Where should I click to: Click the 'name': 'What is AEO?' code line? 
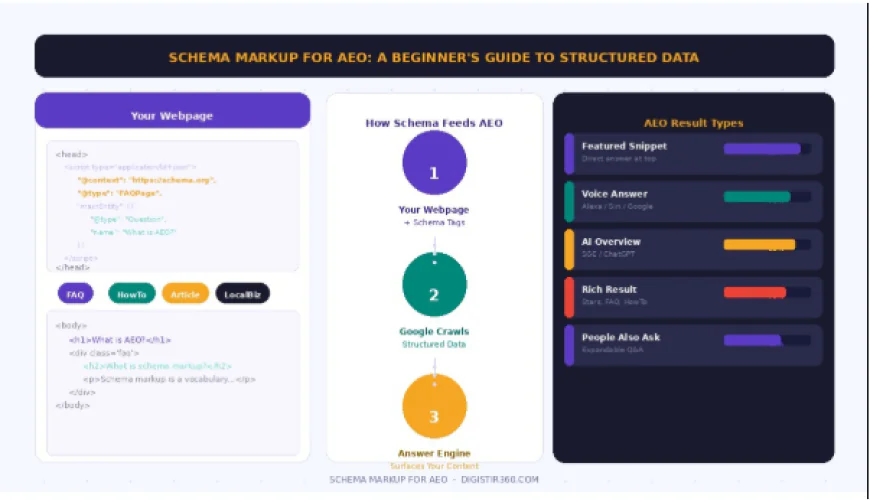(x=133, y=232)
